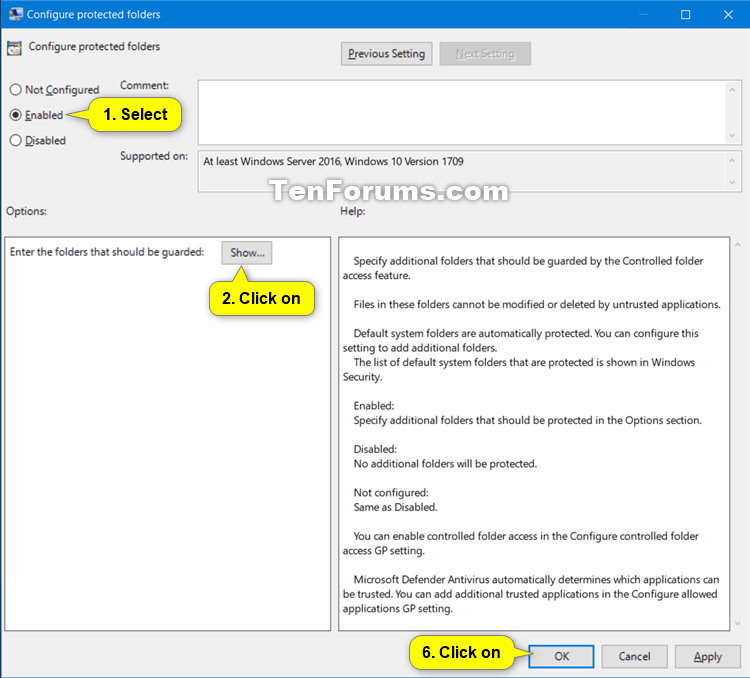Click the Comment box scroll down arrow

[x=732, y=135]
